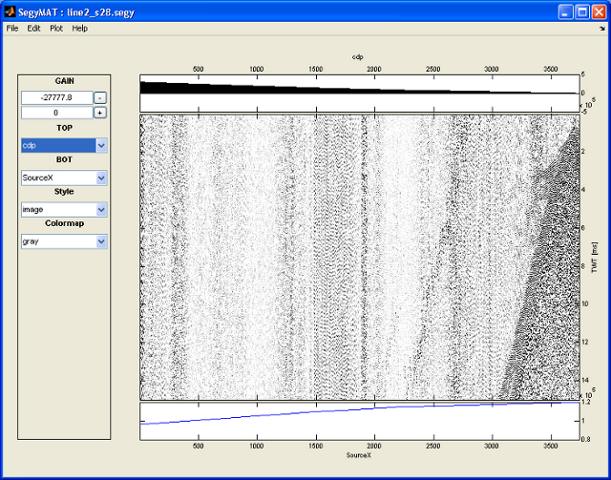
Task: Click the gain field showing -27777.8
Action: [57, 97]
